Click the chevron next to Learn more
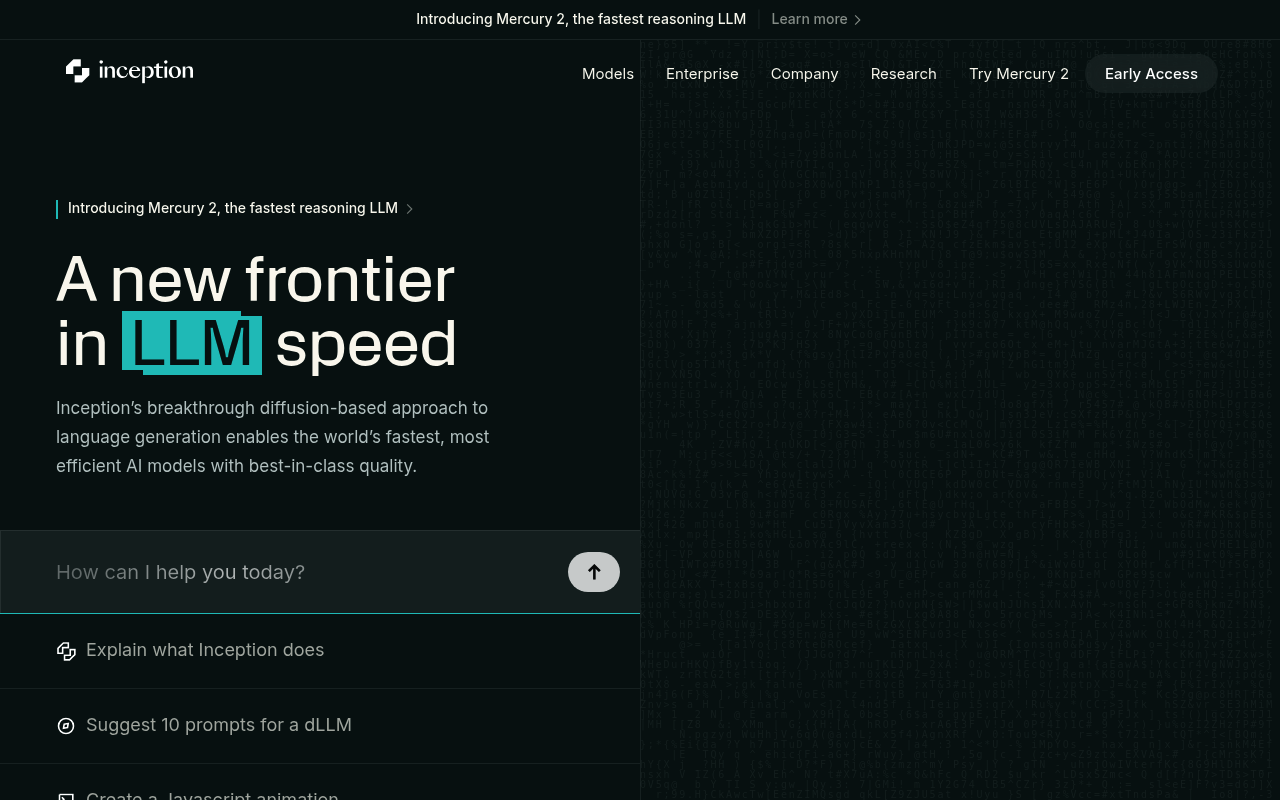1280x800 pixels. (858, 20)
